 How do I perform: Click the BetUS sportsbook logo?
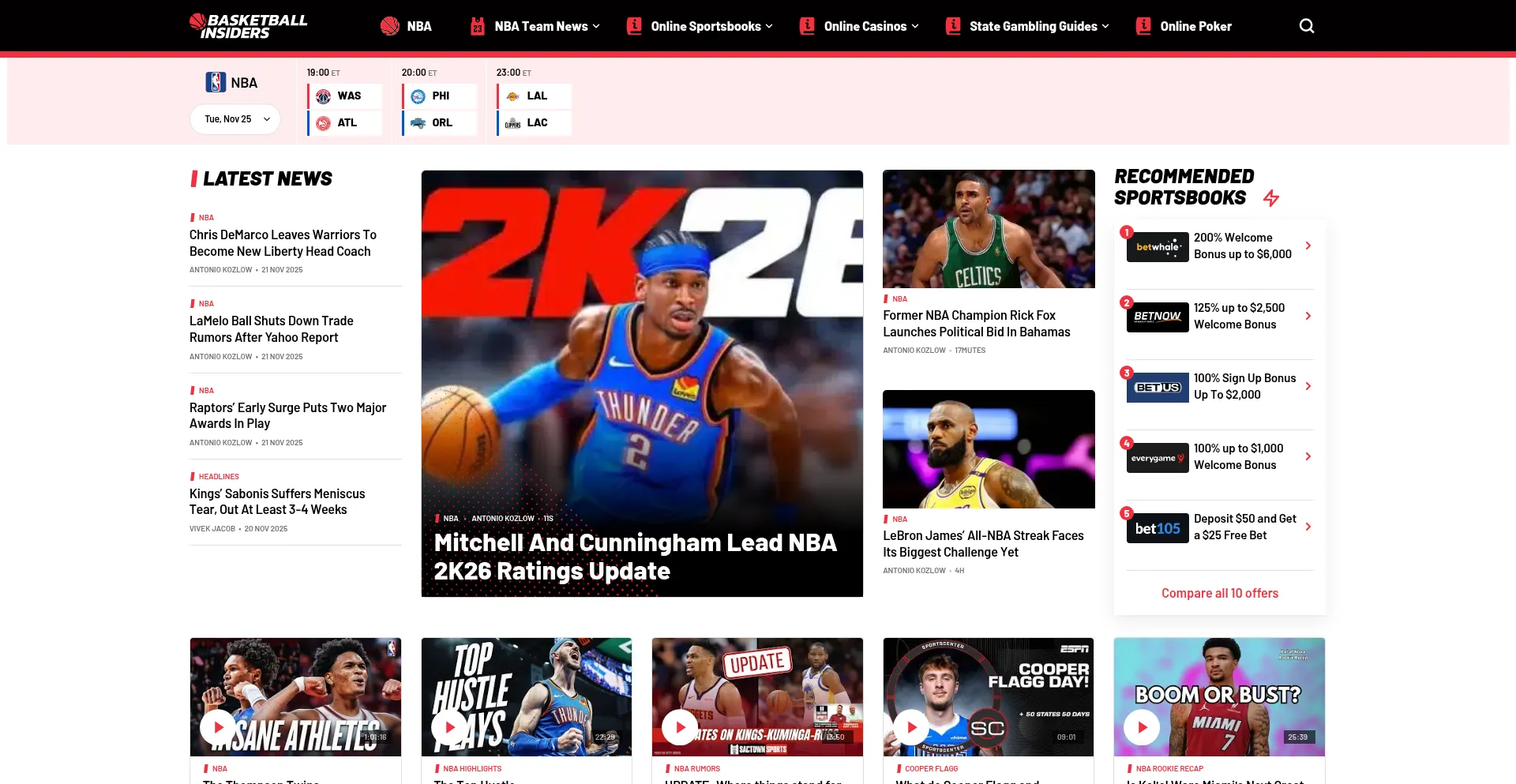point(1157,387)
